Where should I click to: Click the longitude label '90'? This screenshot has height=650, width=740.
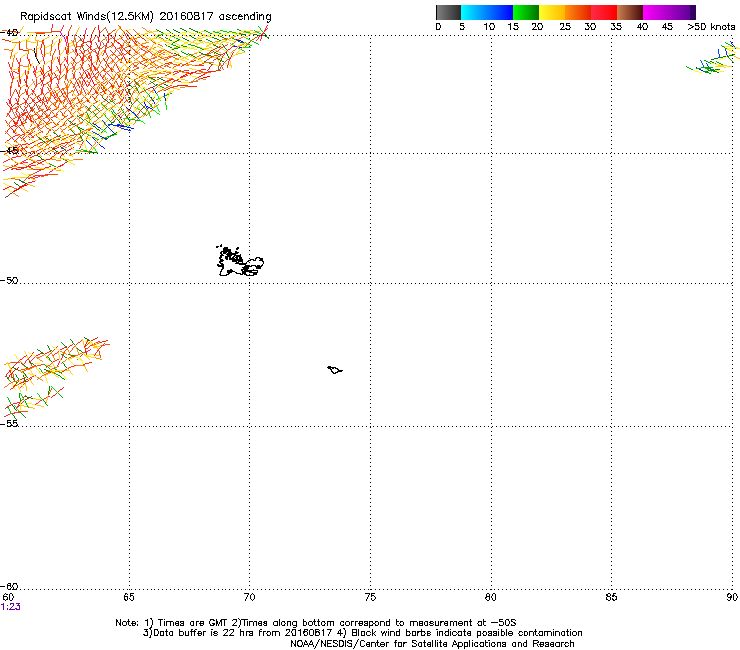tap(732, 597)
